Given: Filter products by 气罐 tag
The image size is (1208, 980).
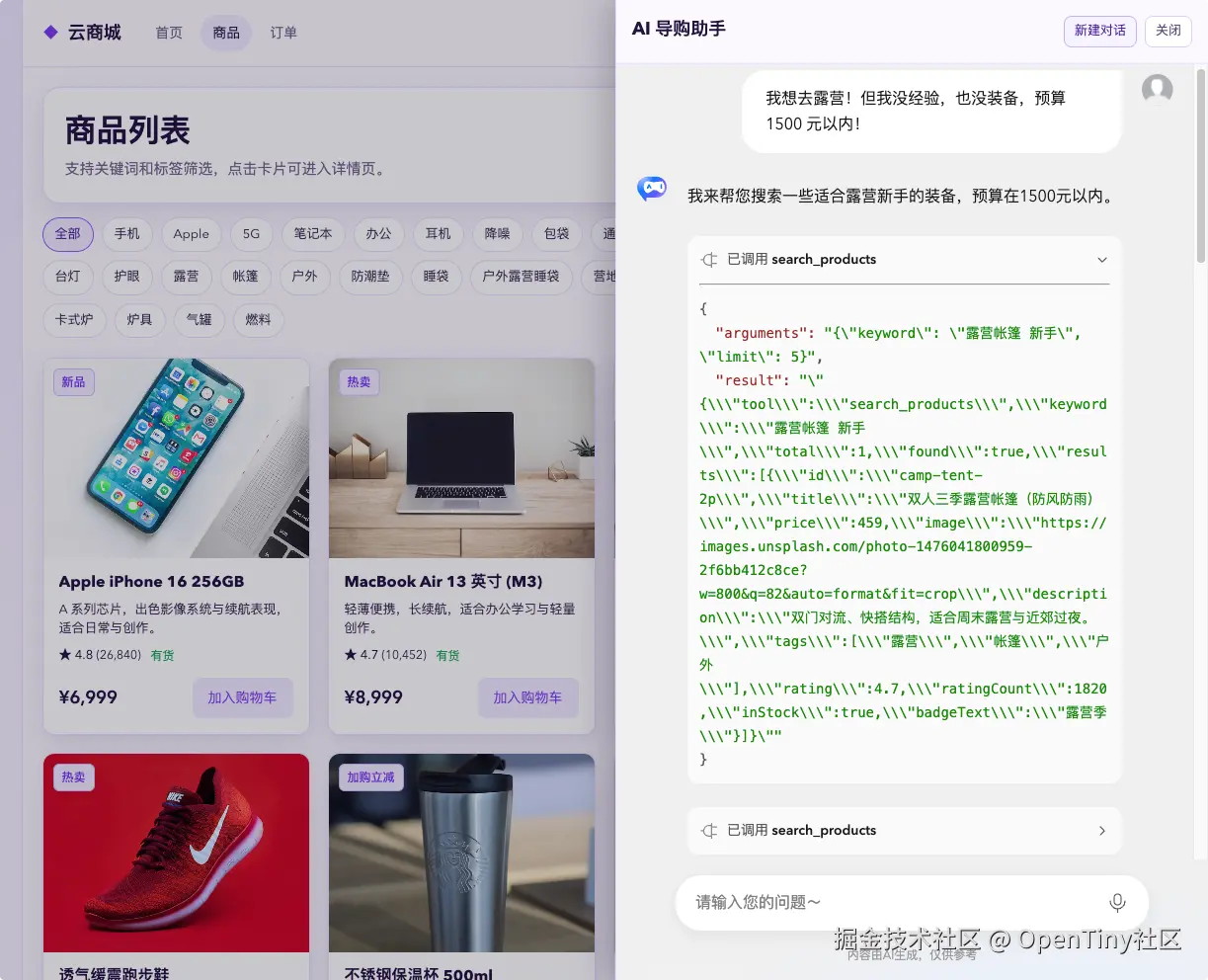Looking at the screenshot, I should pos(200,320).
